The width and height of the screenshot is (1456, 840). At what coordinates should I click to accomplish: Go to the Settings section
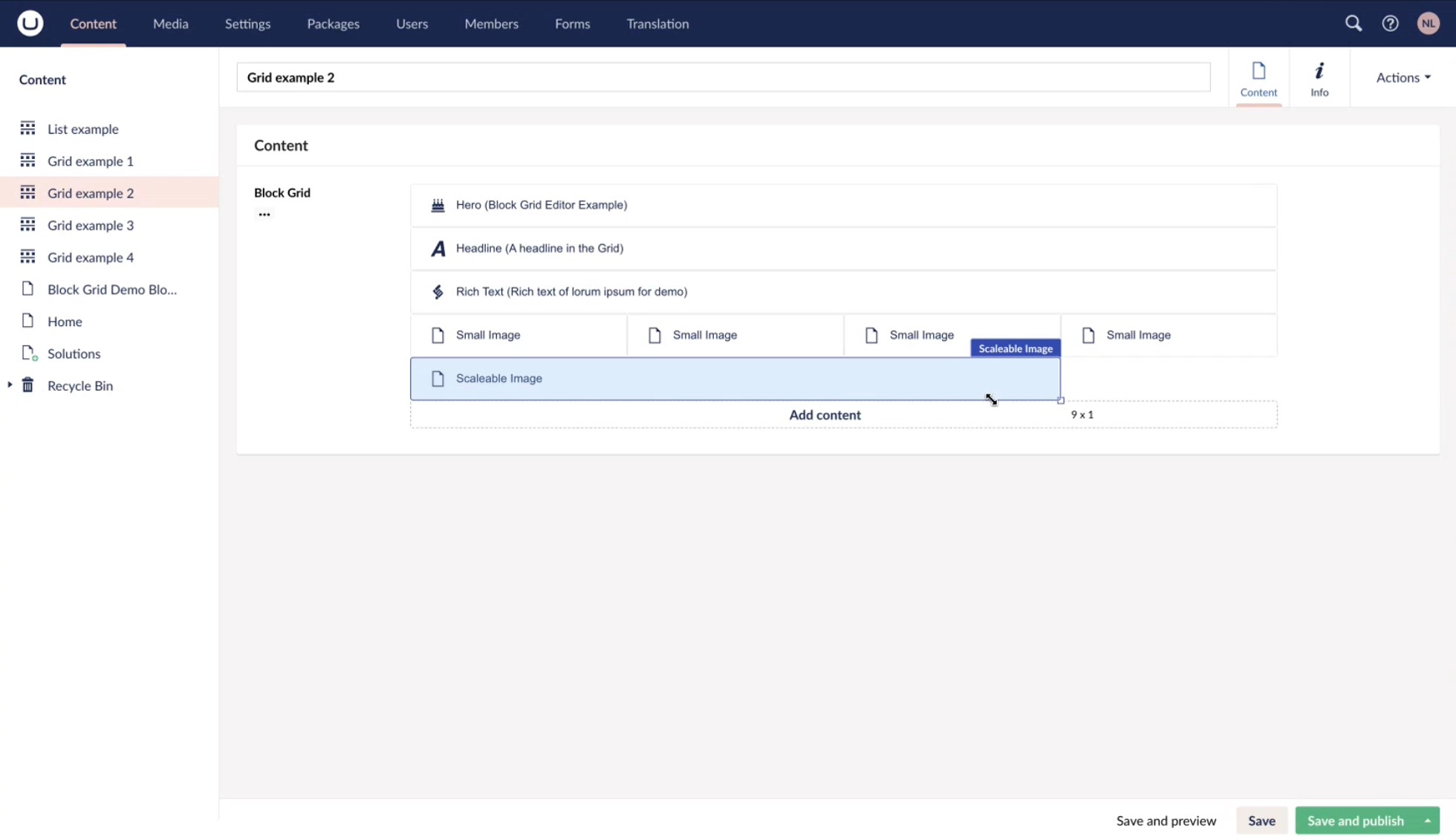(247, 24)
